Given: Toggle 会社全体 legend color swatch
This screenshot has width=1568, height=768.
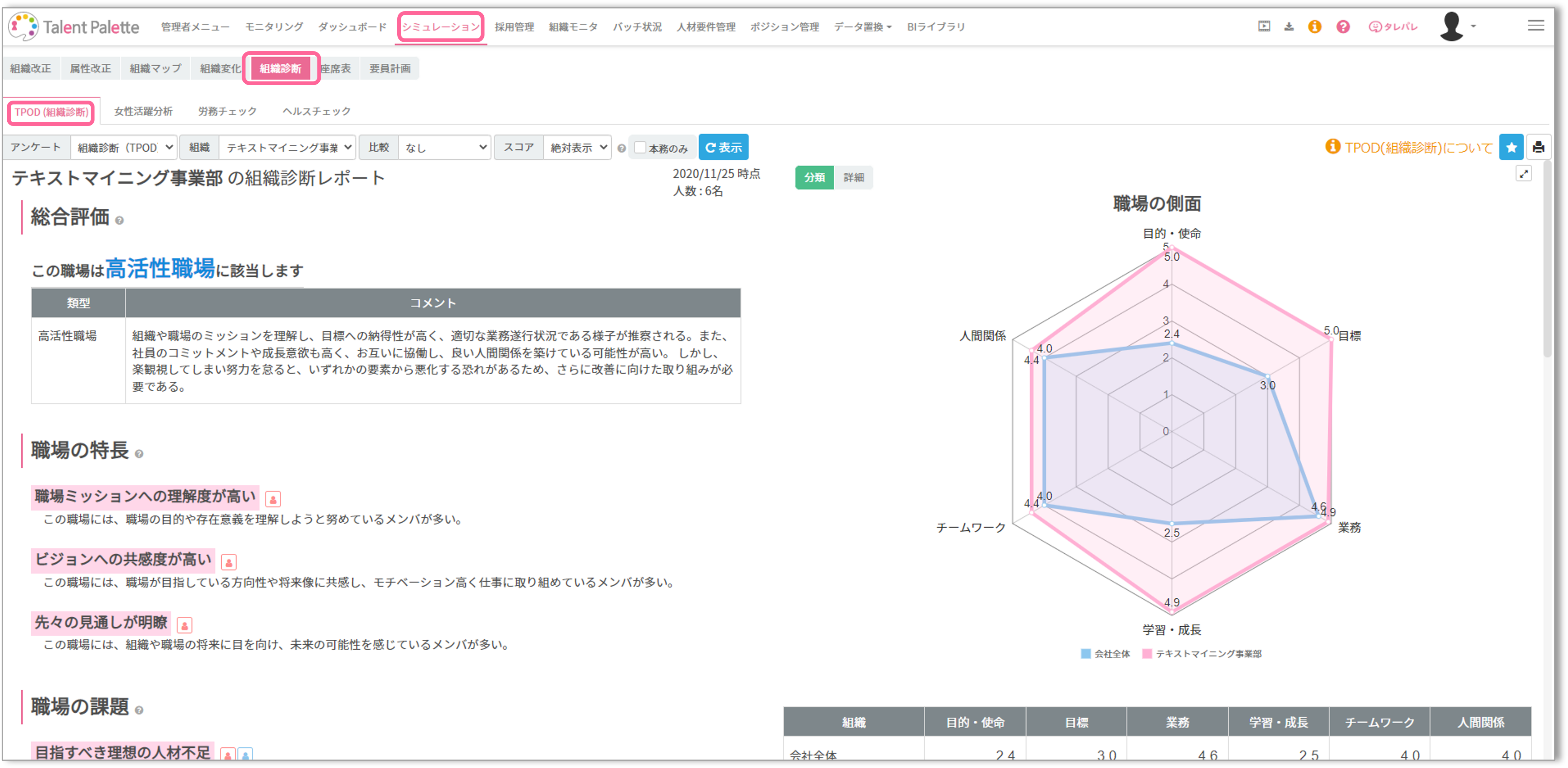Looking at the screenshot, I should (1085, 654).
